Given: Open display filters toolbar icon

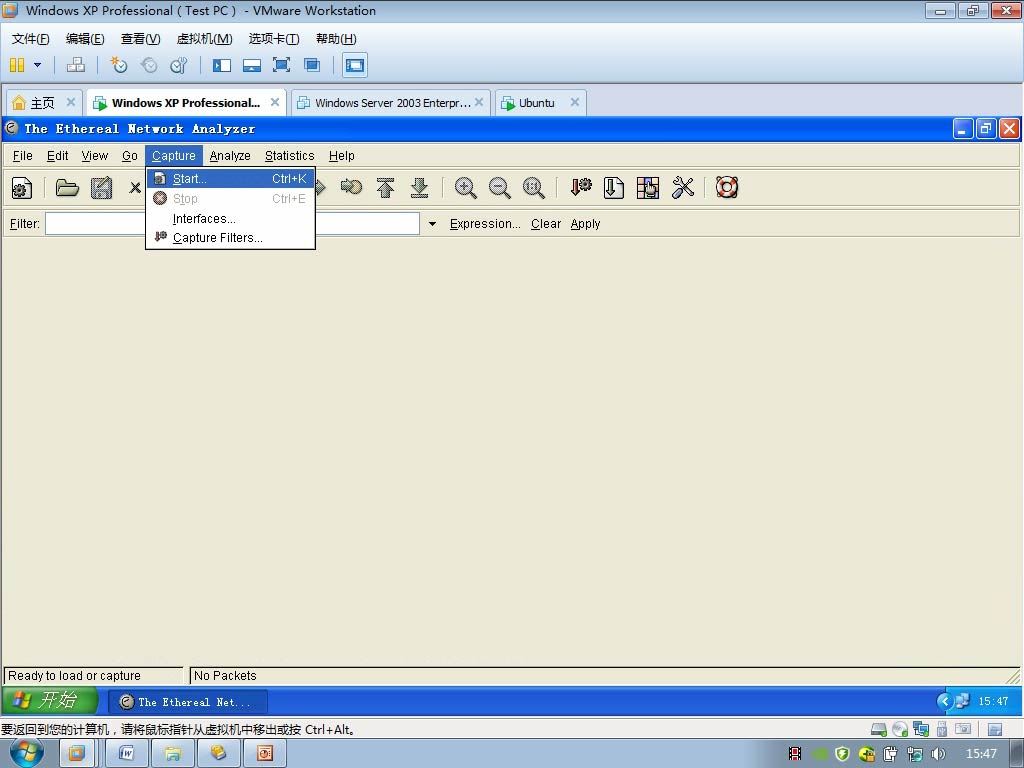Looking at the screenshot, I should click(x=613, y=188).
